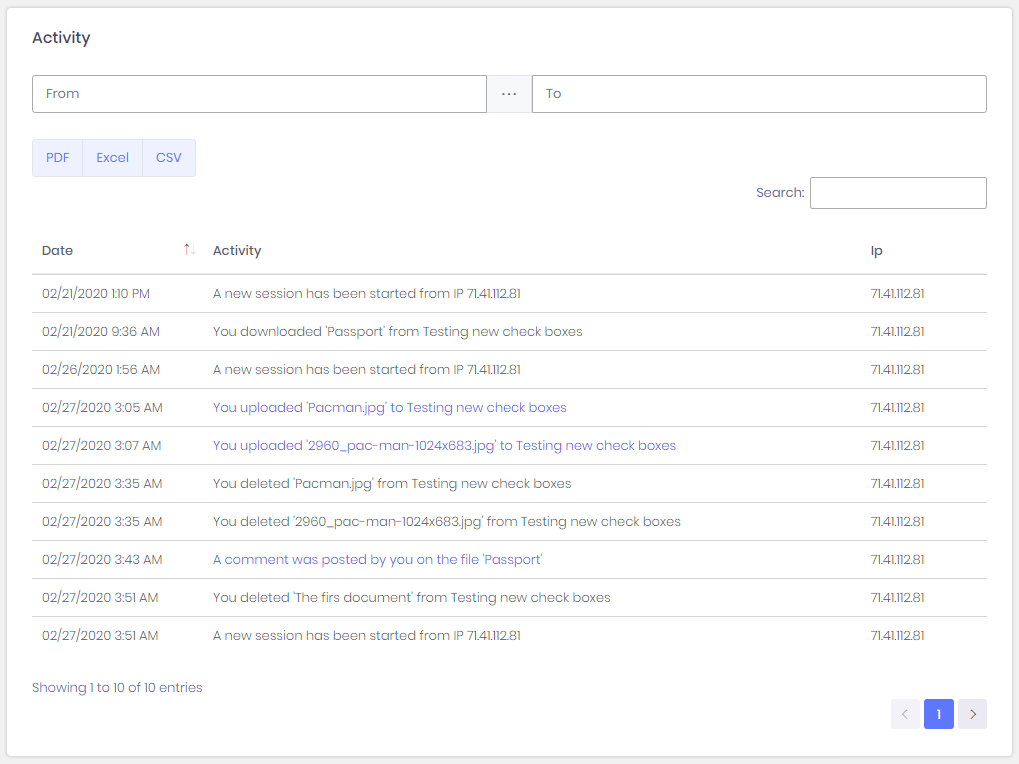The width and height of the screenshot is (1019, 764).
Task: Open the comment posted on 'Passport' link
Action: point(376,559)
